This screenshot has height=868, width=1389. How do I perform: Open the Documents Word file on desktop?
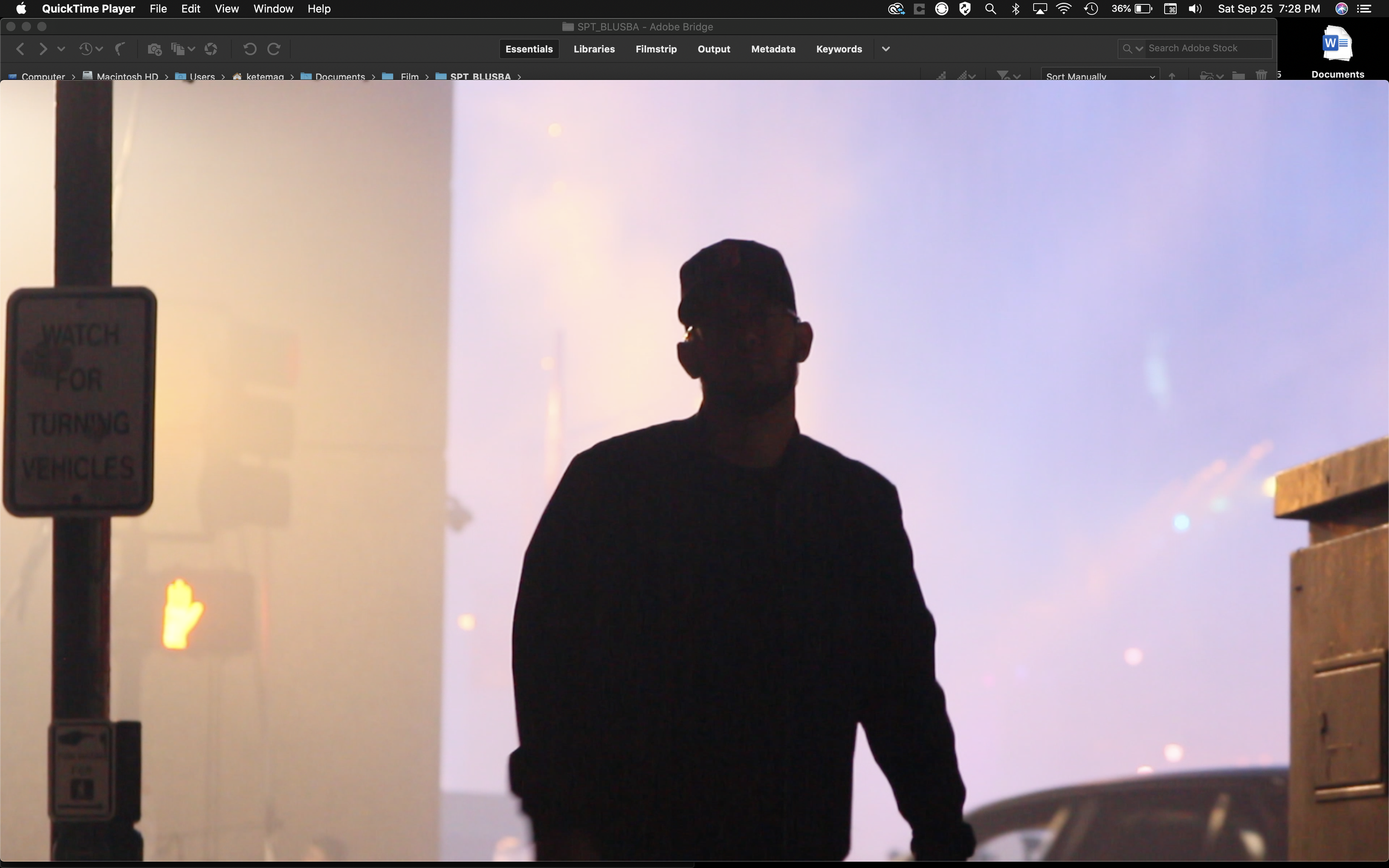[x=1337, y=45]
